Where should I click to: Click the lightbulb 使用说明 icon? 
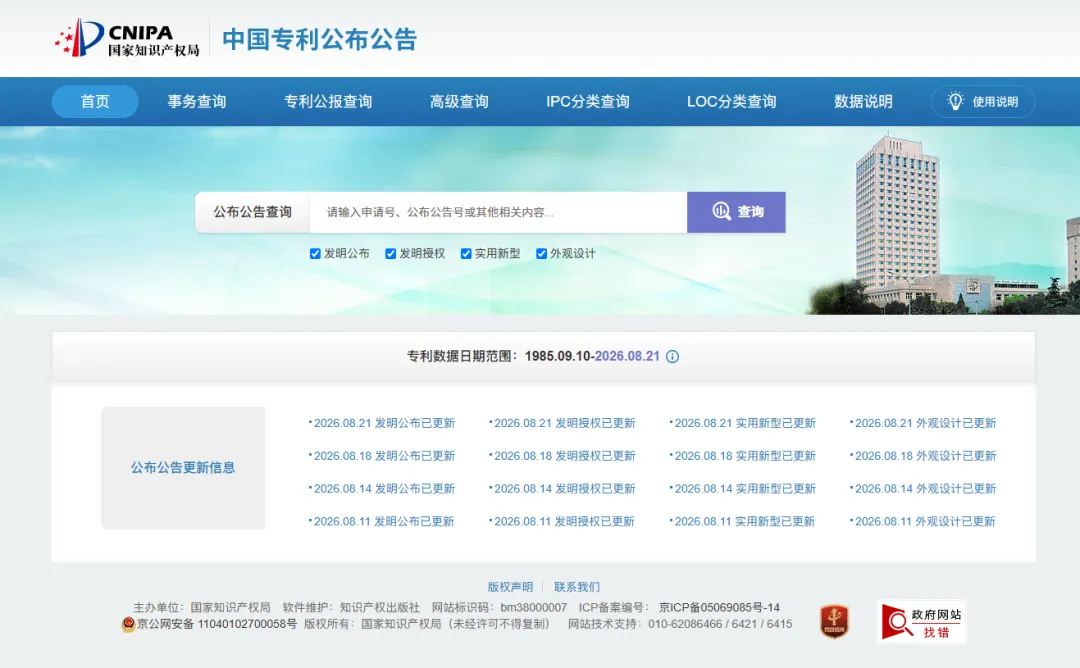tap(955, 101)
